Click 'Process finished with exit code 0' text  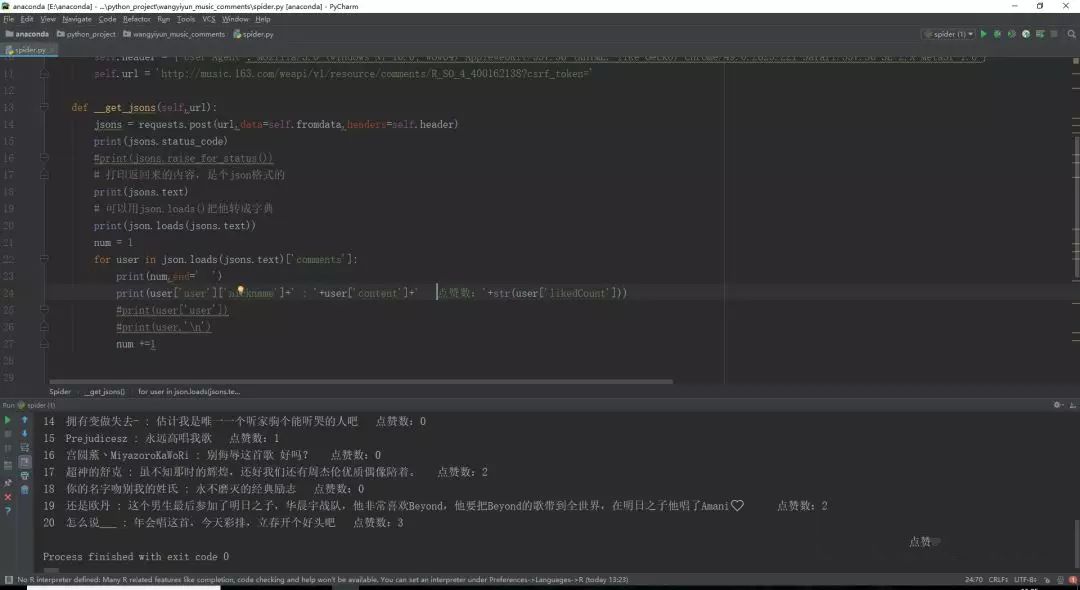tap(136, 556)
